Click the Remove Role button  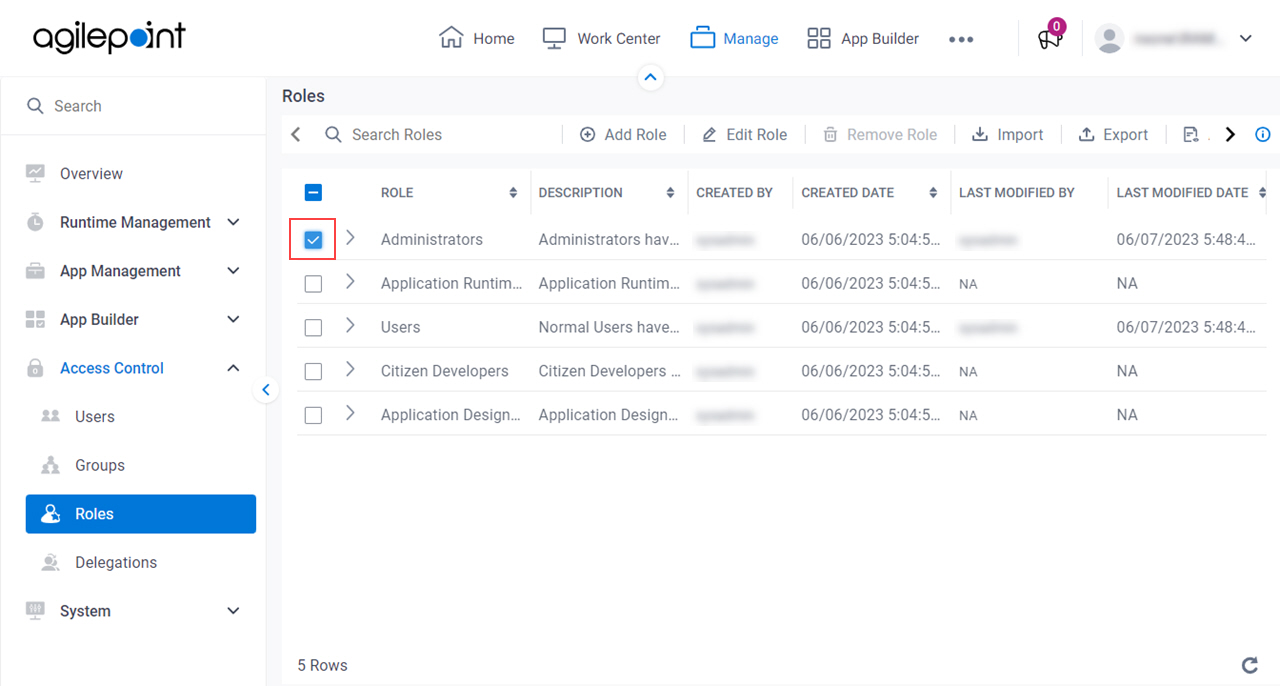point(880,134)
